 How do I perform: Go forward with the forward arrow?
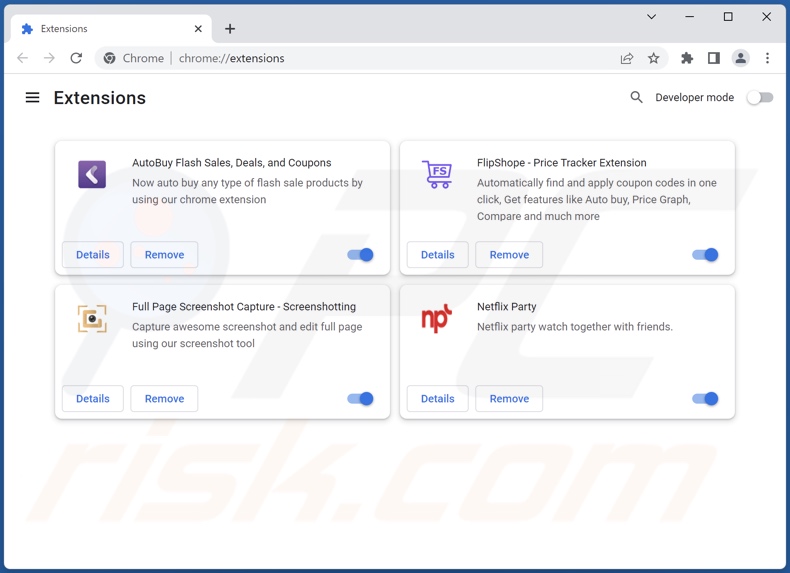click(49, 58)
